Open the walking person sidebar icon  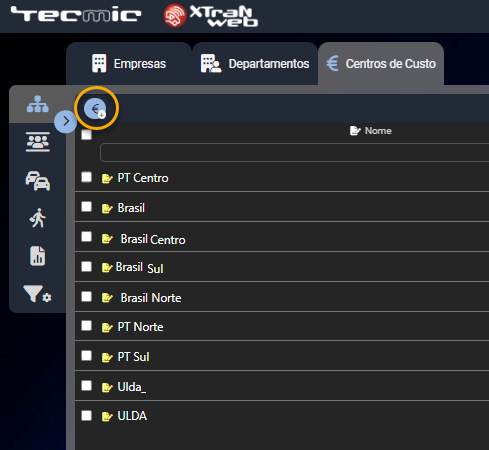(x=38, y=218)
